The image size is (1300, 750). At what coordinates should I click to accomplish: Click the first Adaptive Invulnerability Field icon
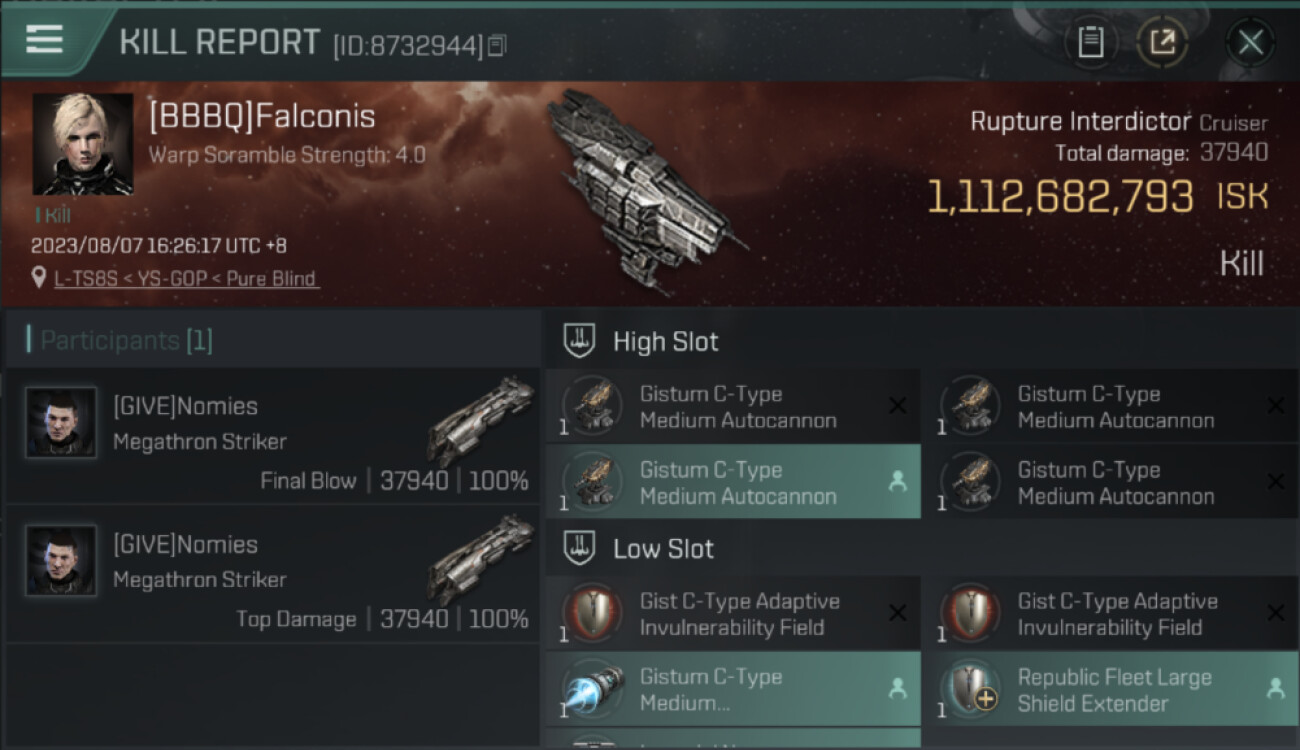tap(592, 614)
